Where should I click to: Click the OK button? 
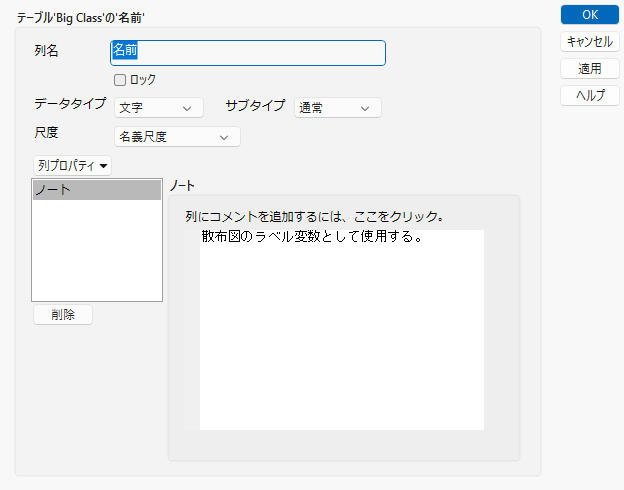(x=590, y=15)
